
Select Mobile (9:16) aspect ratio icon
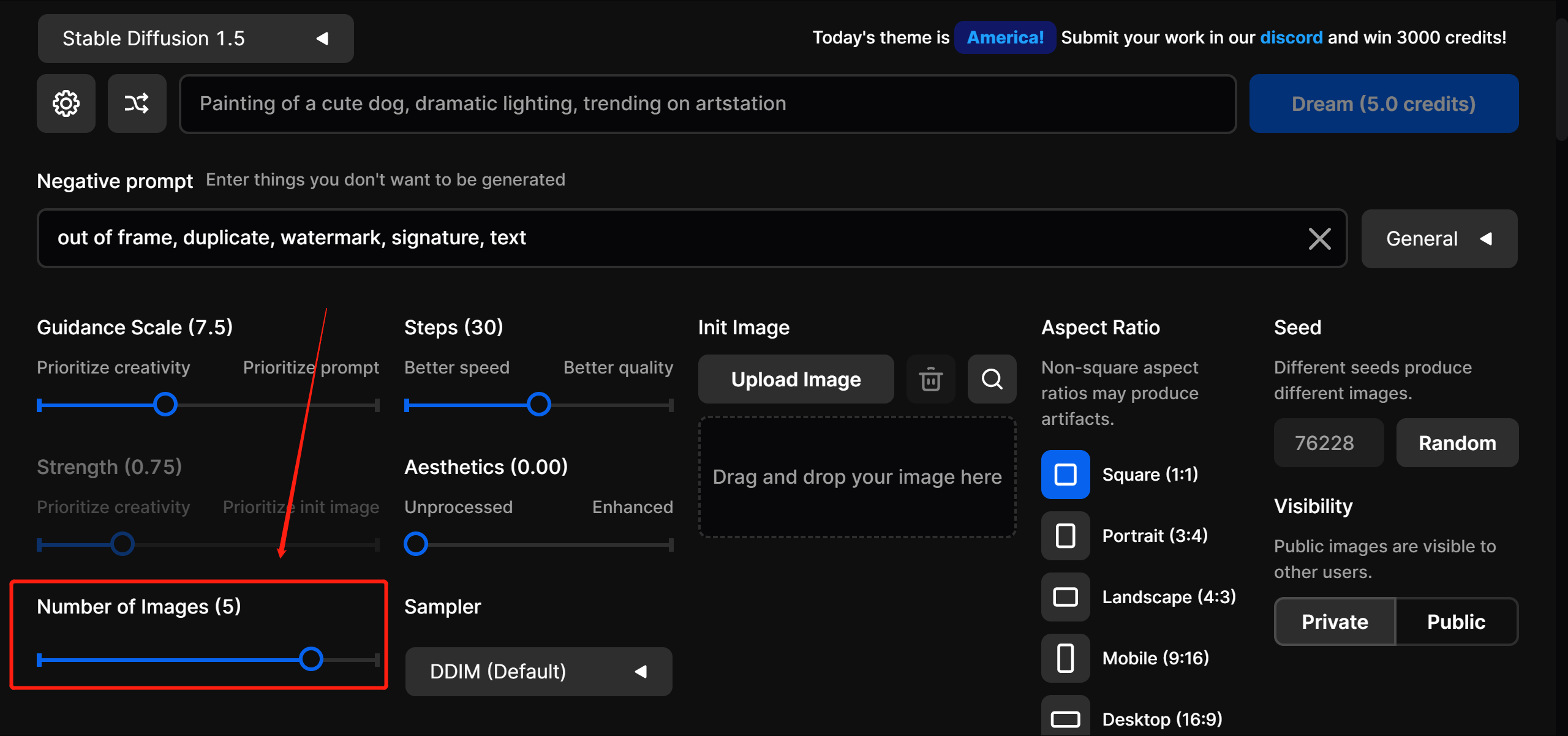1065,658
